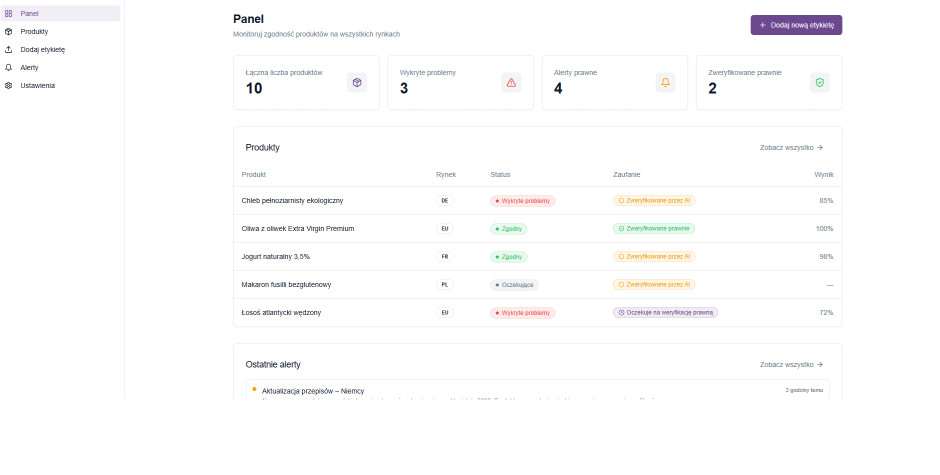Click the Zweryfikowane prawnie trust badge
Screen dimensions: 940x475
pos(653,229)
